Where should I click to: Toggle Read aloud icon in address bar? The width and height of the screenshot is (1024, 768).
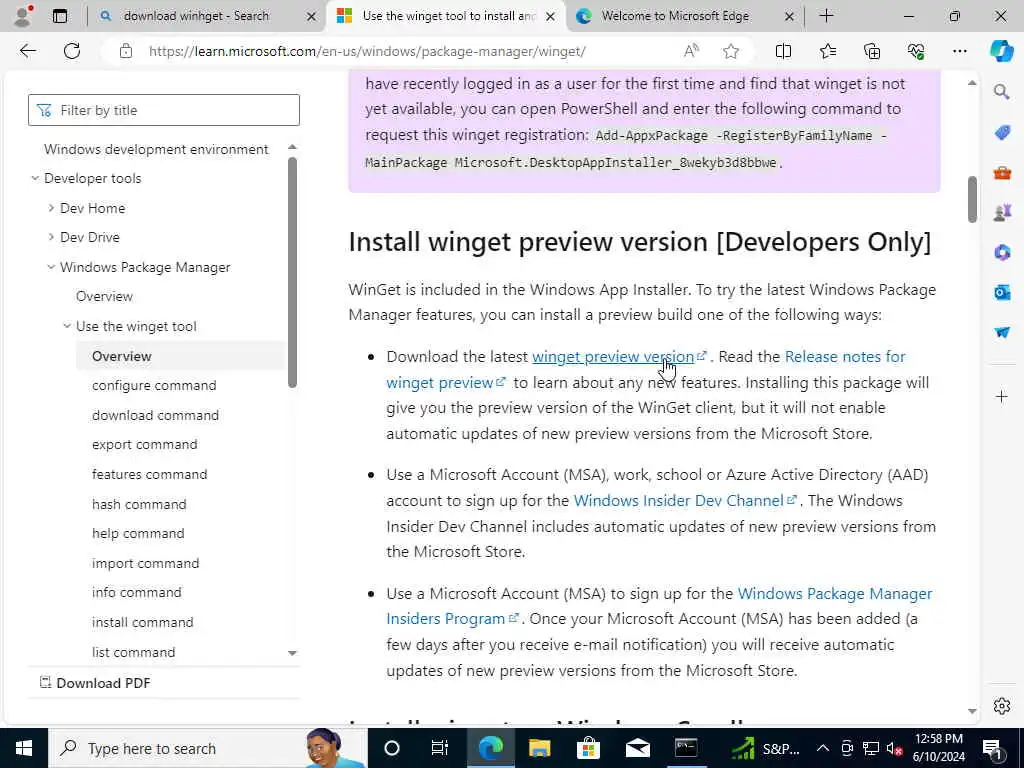[x=691, y=51]
